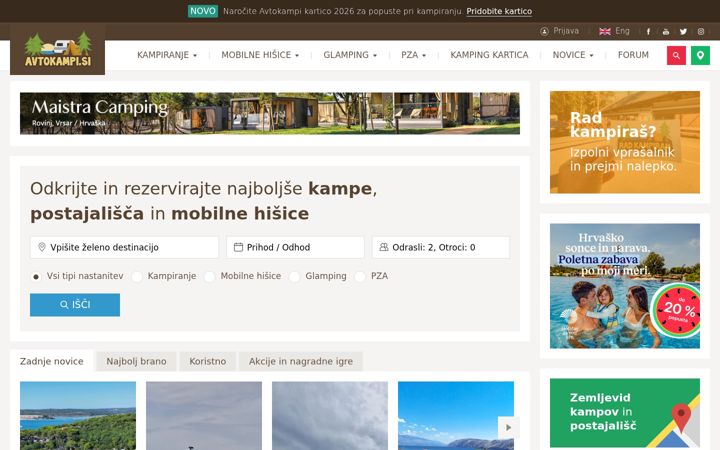The height and width of the screenshot is (450, 720).
Task: Click the guests icon by Odrasli
Action: coord(383,247)
